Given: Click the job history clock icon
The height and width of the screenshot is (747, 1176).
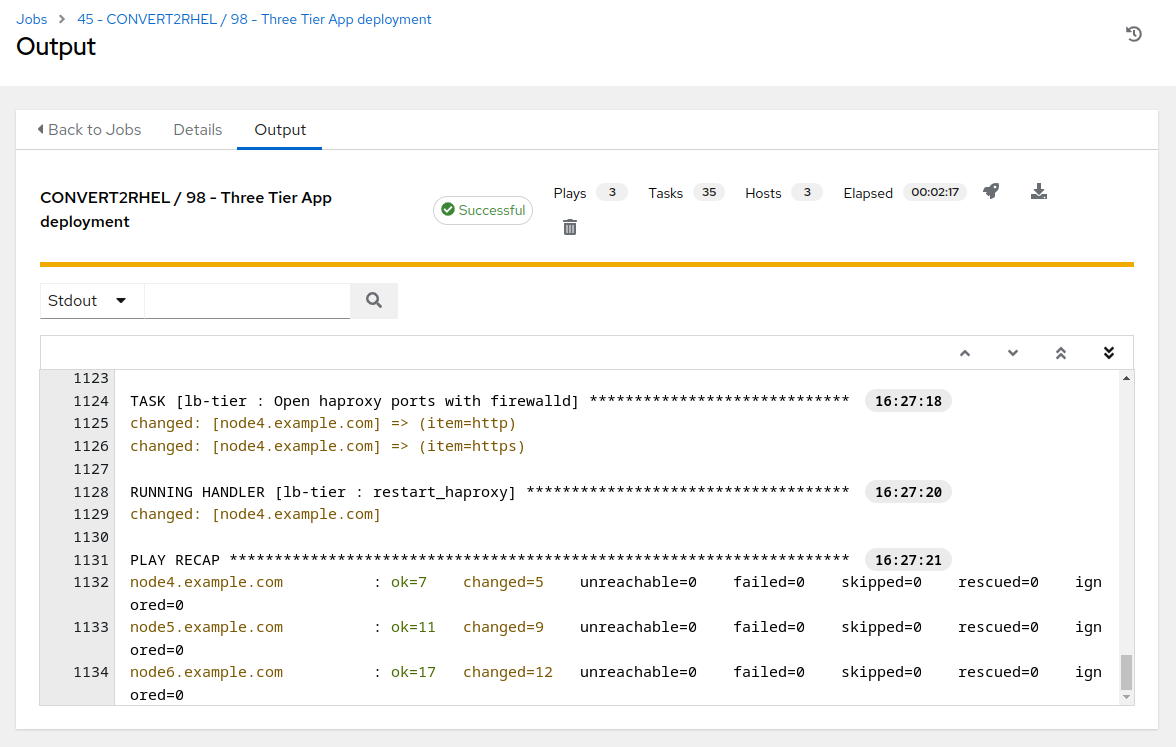Looking at the screenshot, I should (x=1133, y=34).
